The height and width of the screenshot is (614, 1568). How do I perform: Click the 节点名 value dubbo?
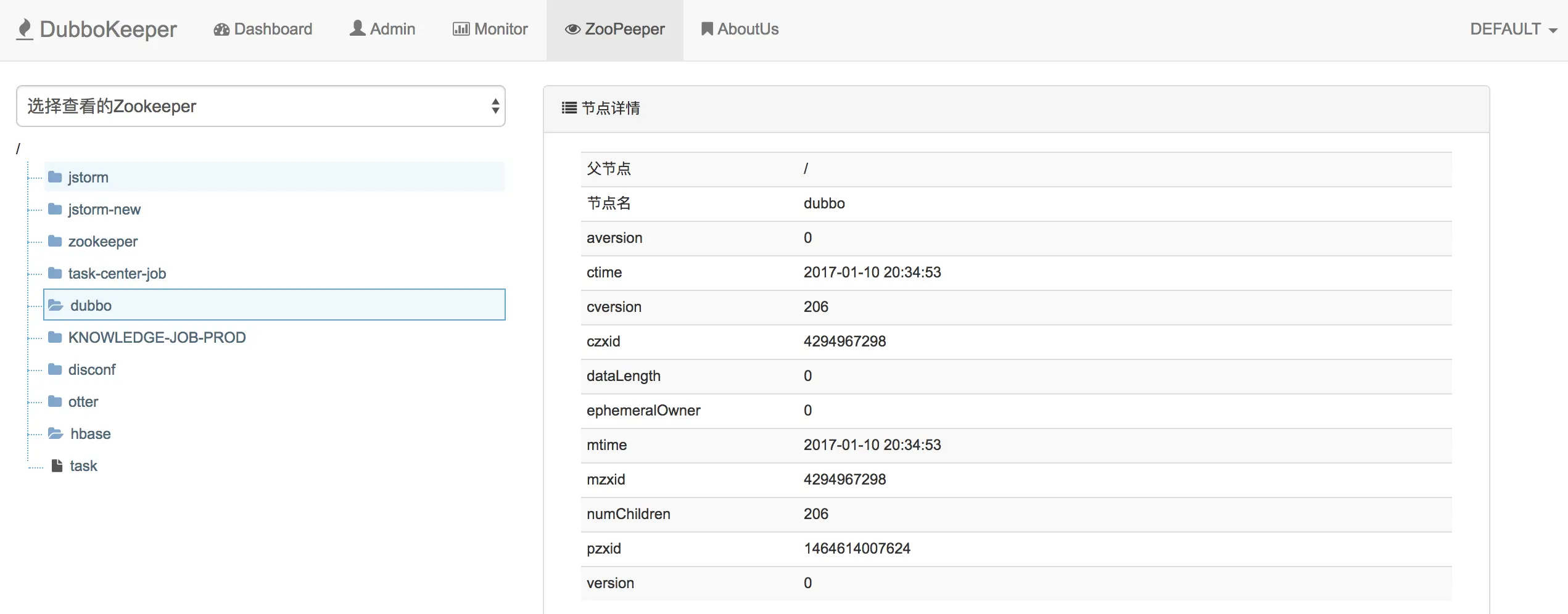[x=824, y=203]
